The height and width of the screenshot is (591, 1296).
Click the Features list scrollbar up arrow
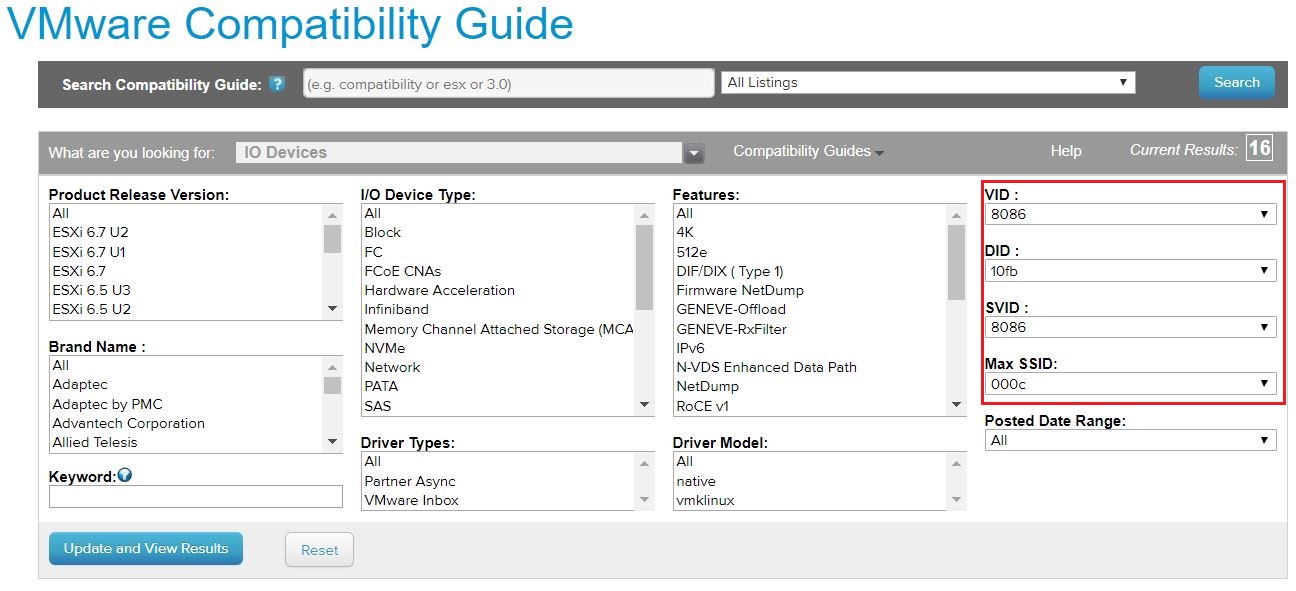click(x=957, y=214)
